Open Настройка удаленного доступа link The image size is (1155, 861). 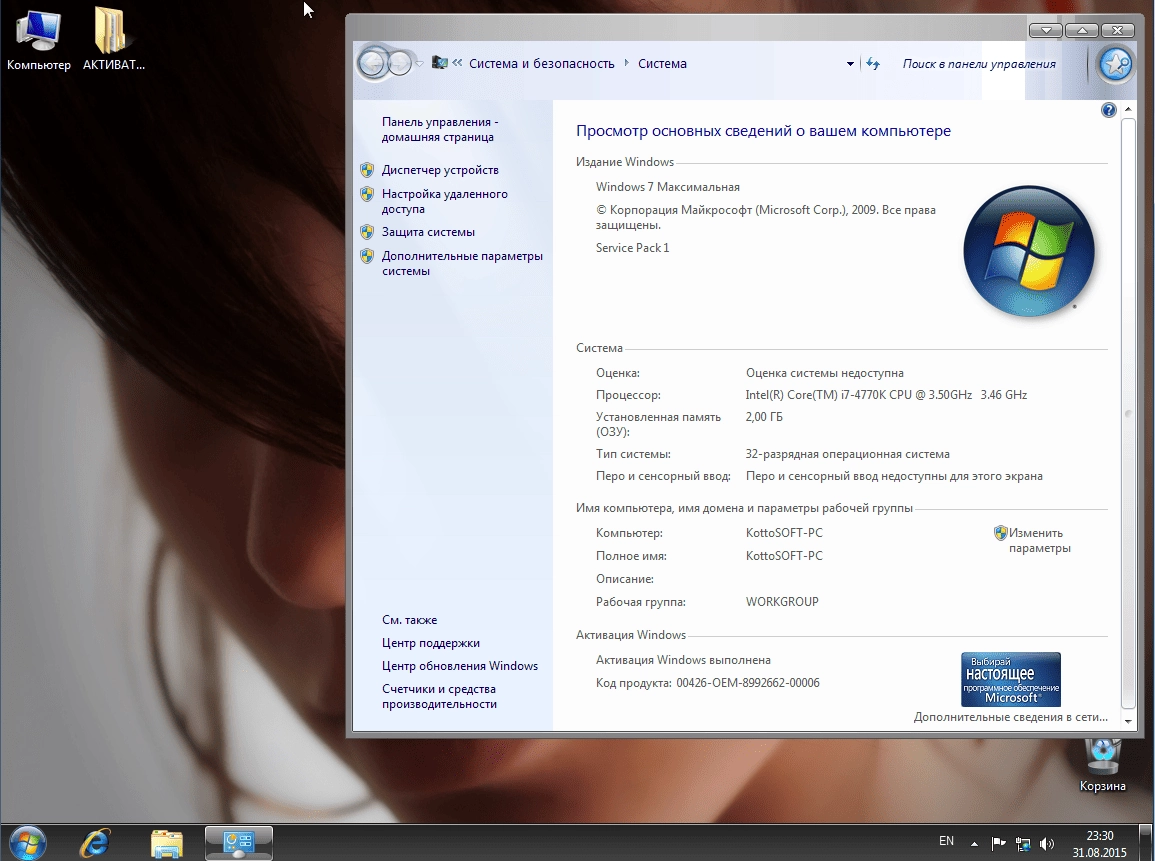(x=444, y=202)
